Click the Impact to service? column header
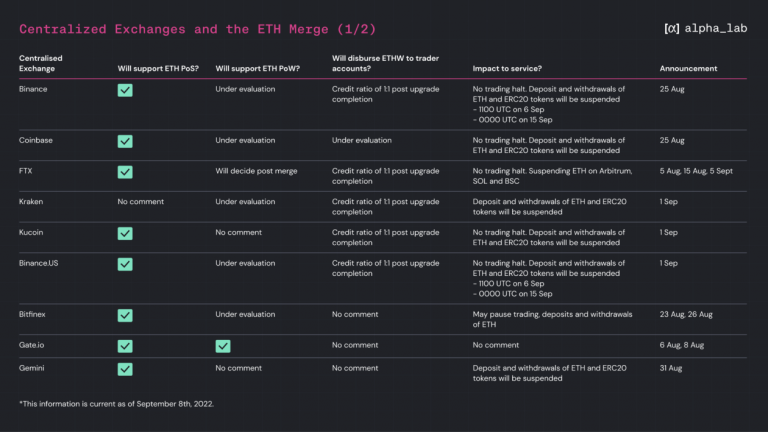Viewport: 768px width, 432px height. [507, 69]
